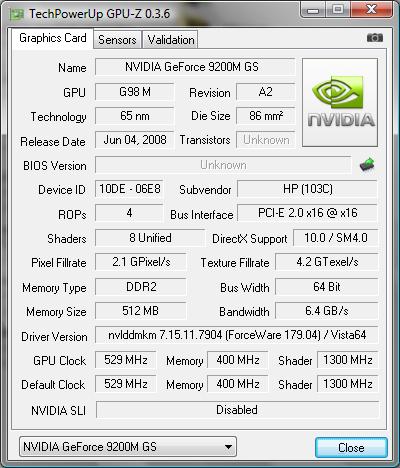Click the Shaders field 8 Unified
The width and height of the screenshot is (400, 468).
(x=150, y=238)
